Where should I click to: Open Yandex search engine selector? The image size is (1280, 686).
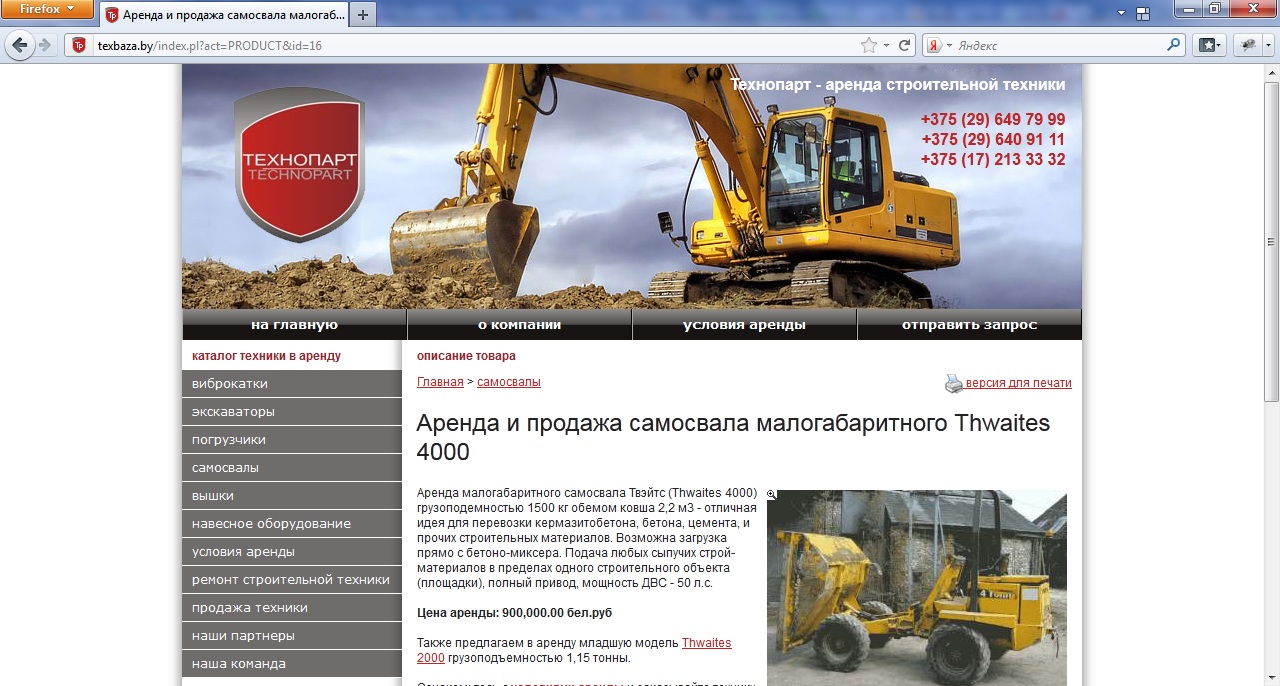point(937,46)
